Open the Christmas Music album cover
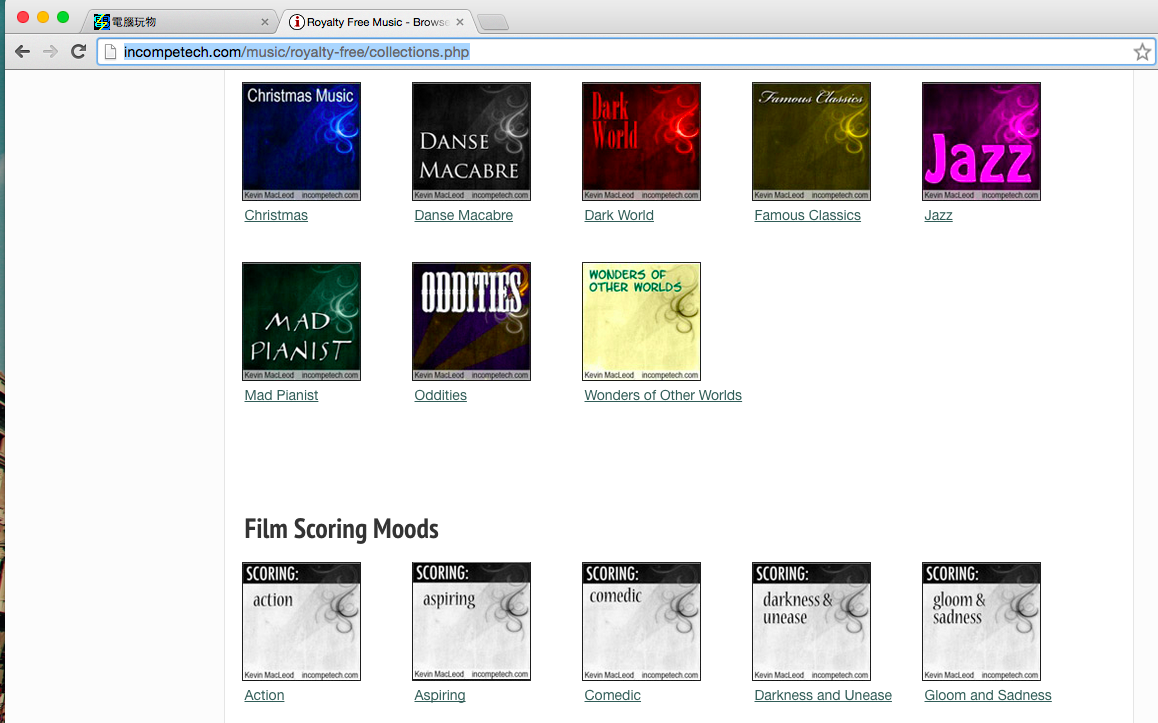 (301, 141)
